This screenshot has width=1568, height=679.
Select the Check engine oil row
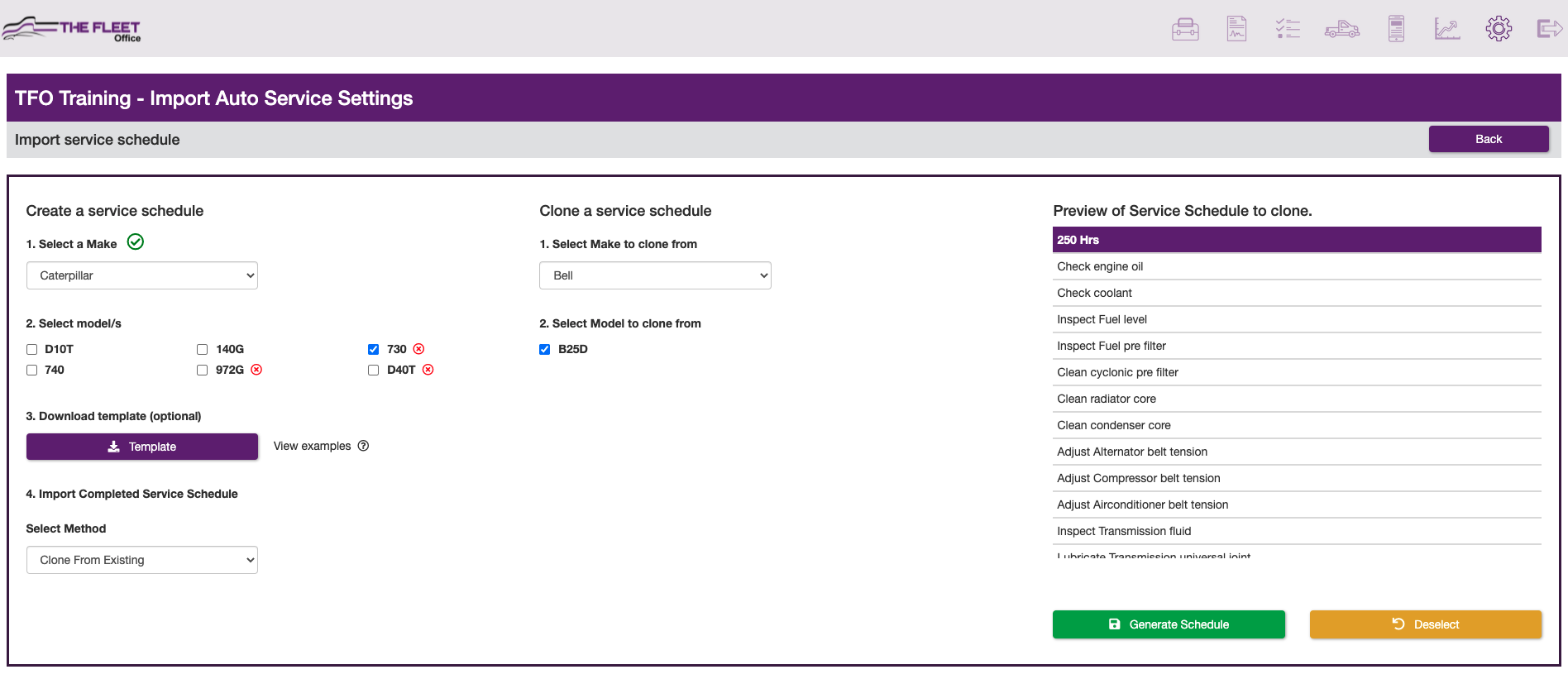(x=1297, y=266)
